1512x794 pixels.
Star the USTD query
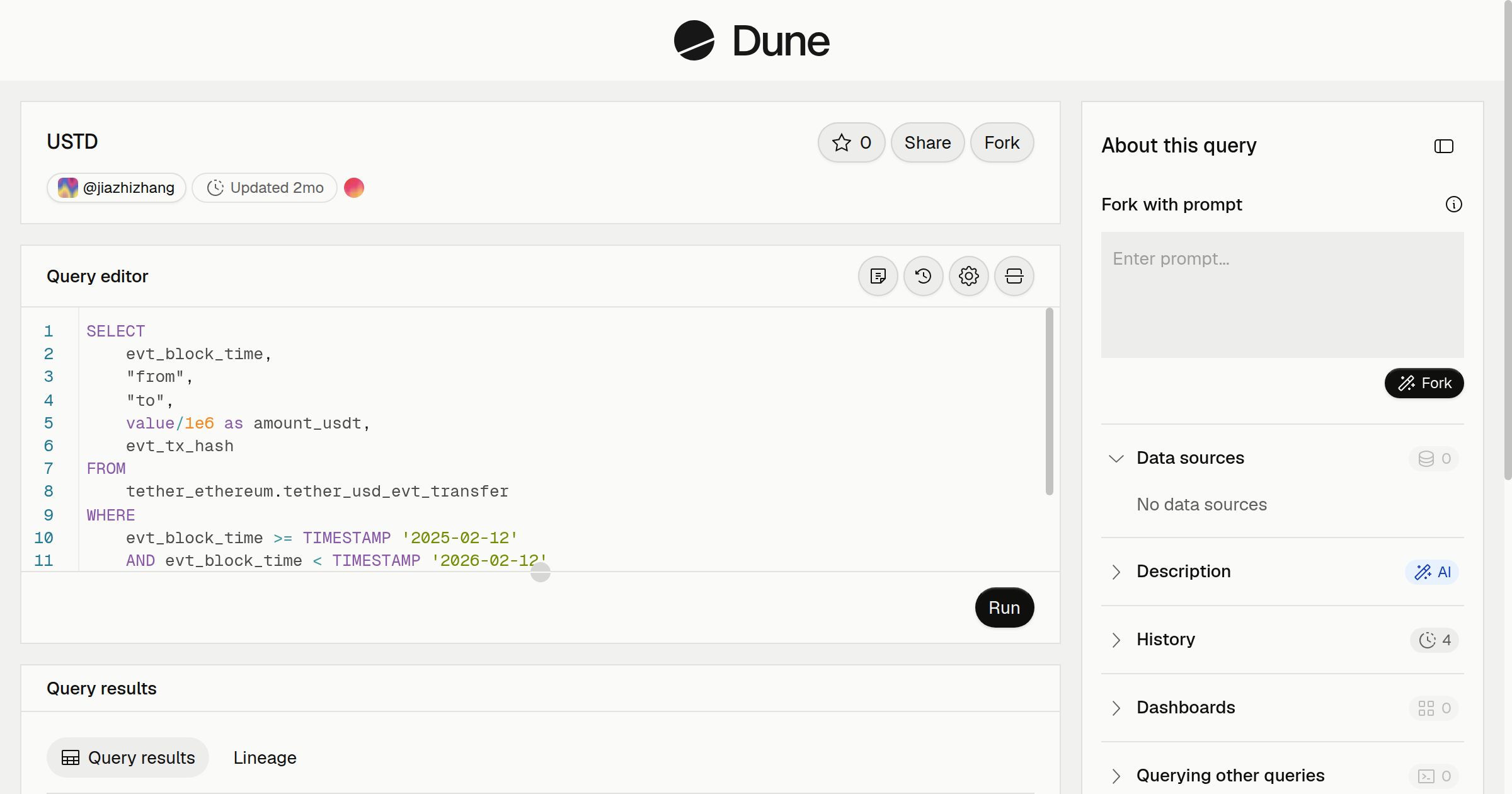click(x=851, y=142)
